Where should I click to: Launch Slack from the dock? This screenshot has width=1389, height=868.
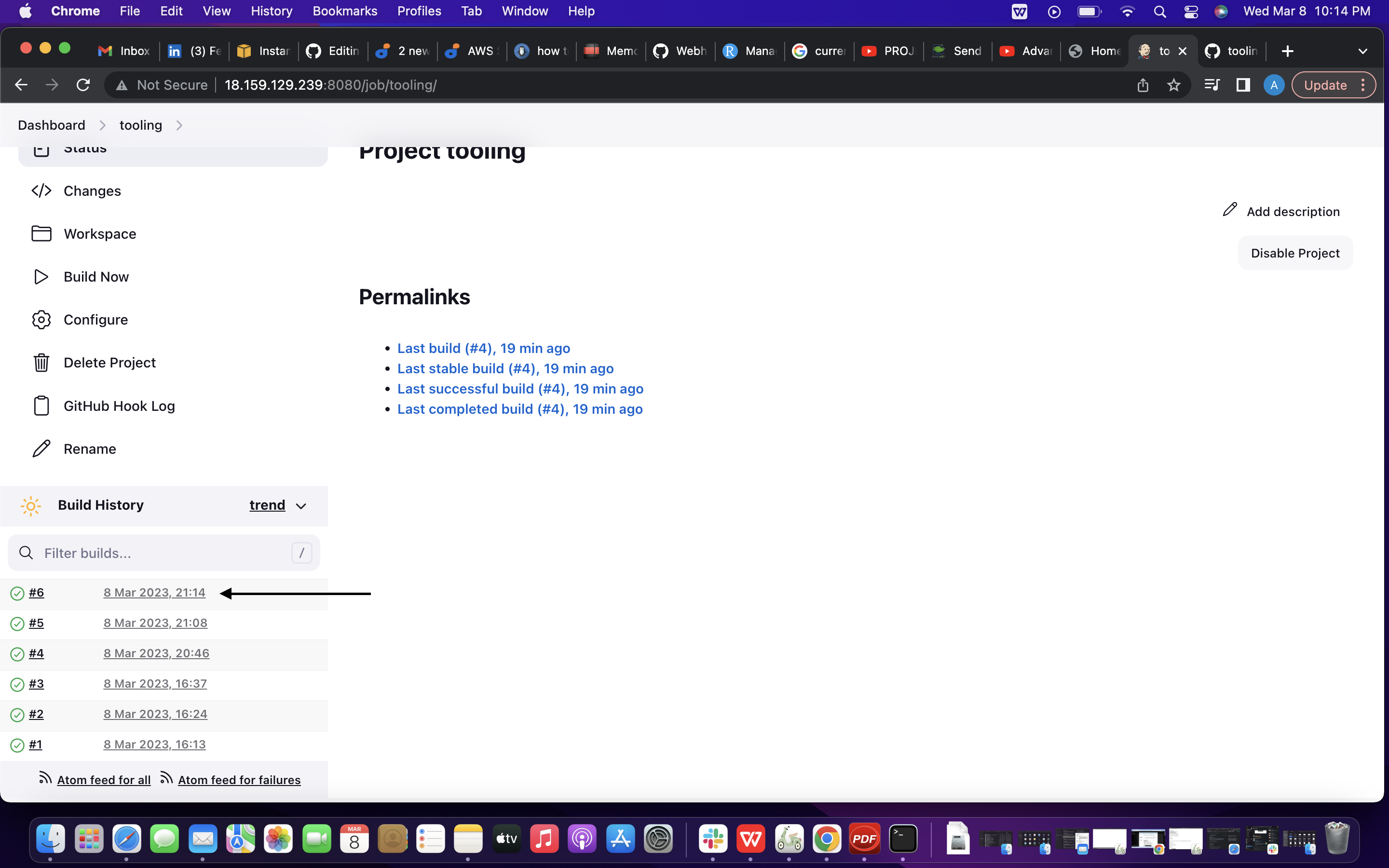[x=713, y=838]
